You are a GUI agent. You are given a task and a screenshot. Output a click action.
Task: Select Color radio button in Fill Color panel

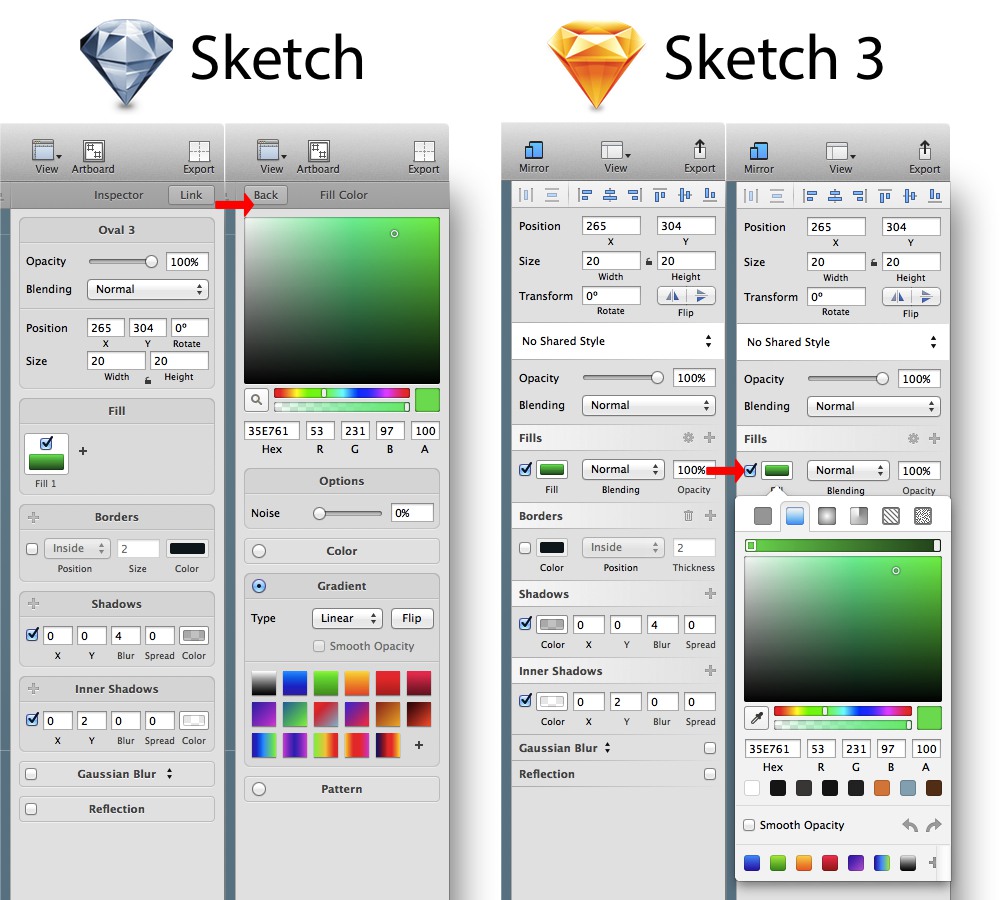(259, 551)
